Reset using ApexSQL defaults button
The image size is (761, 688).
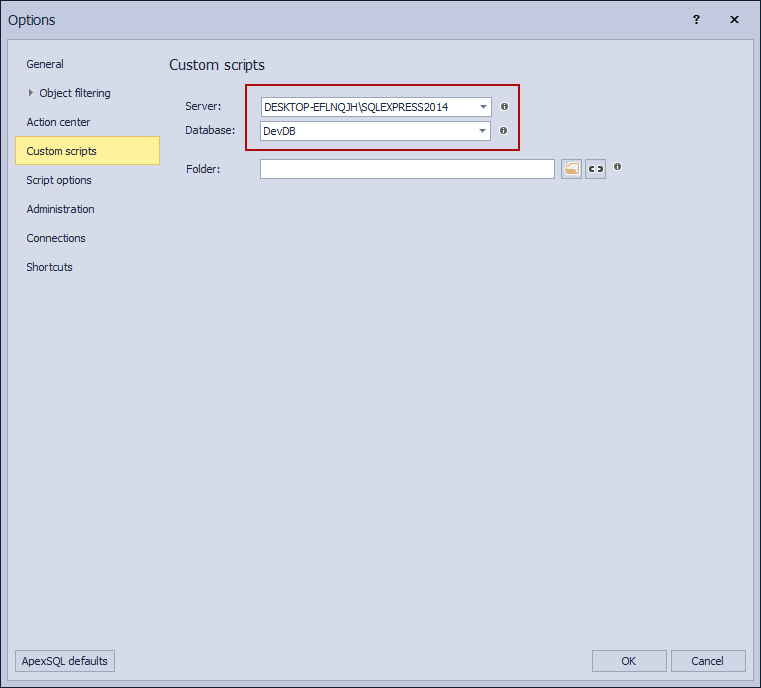[x=65, y=661]
